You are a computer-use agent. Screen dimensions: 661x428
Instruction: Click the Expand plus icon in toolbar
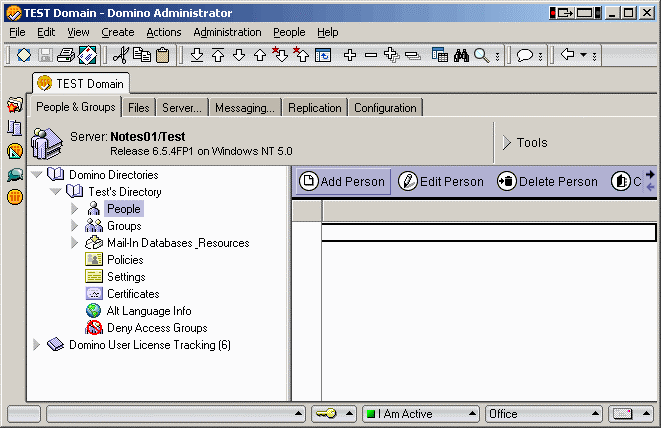pos(350,55)
